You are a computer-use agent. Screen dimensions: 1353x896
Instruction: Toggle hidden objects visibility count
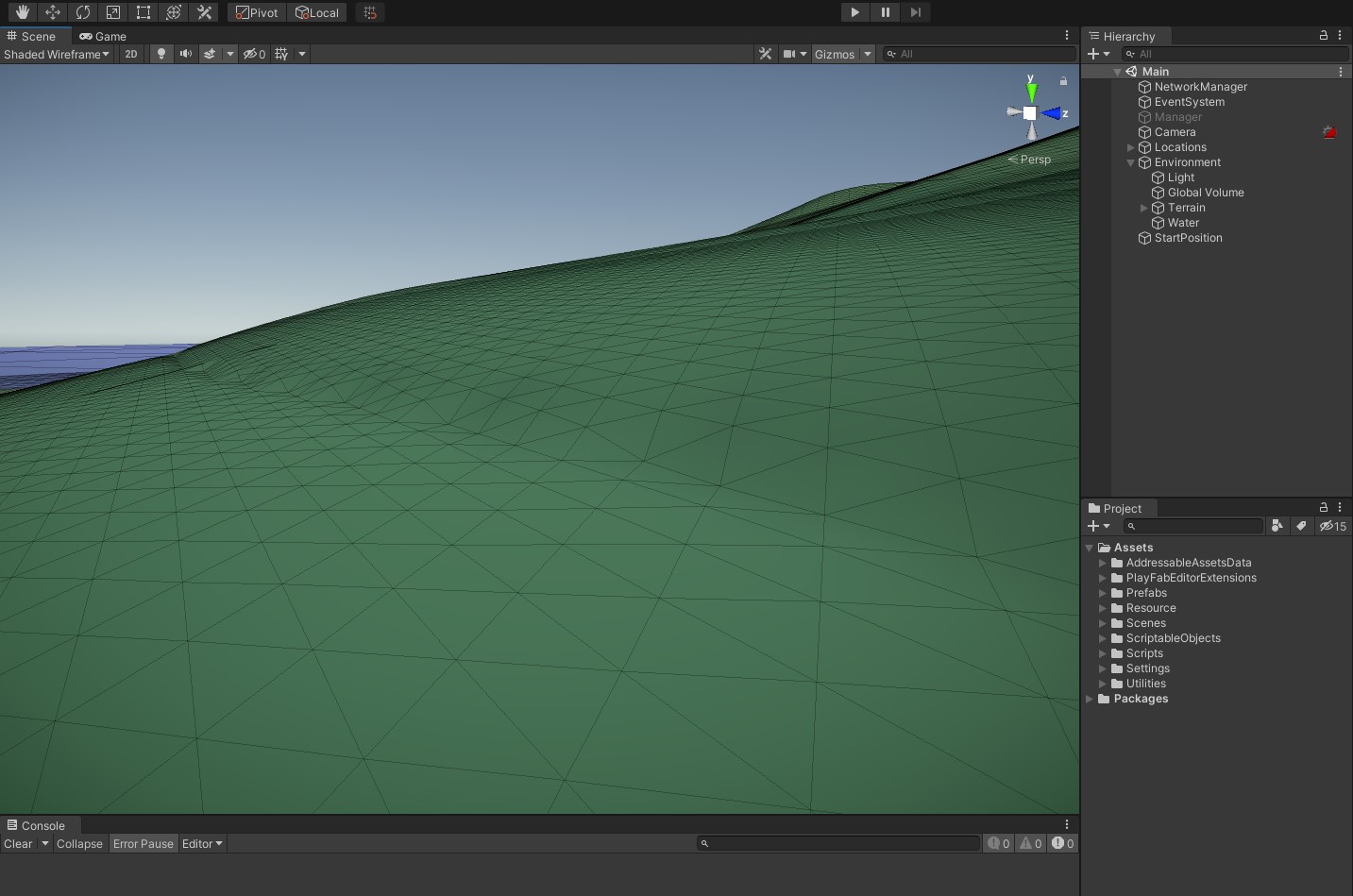click(255, 54)
